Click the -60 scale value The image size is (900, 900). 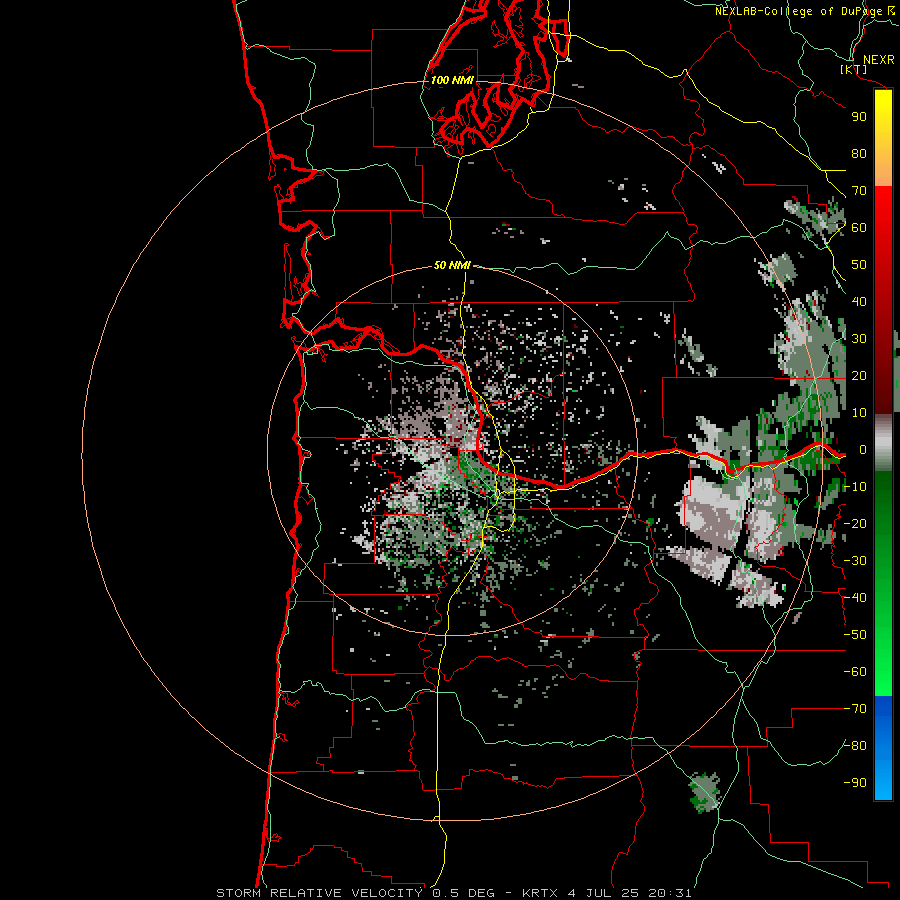coord(855,672)
